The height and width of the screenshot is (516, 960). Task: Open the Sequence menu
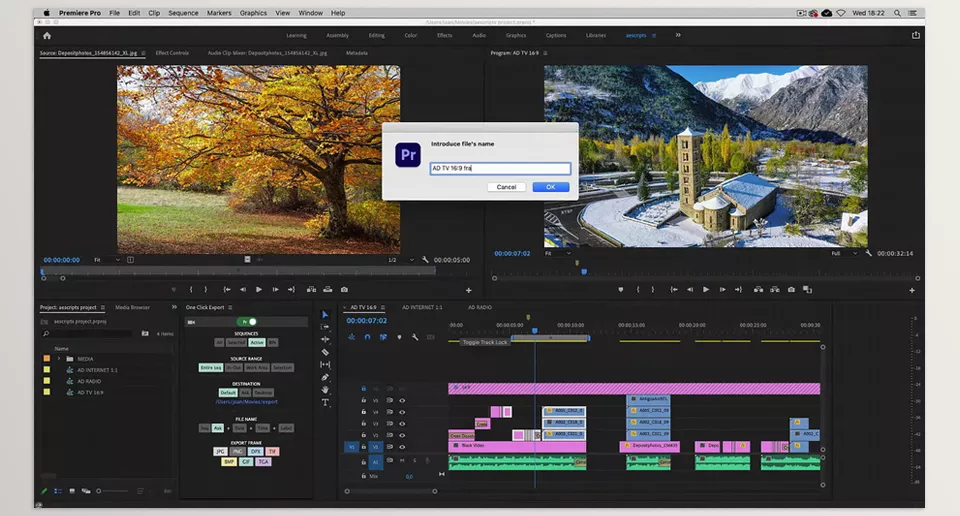[x=183, y=13]
